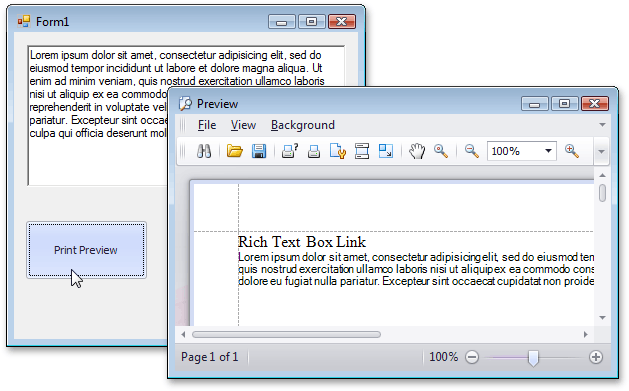Click the status bar zoom minus button

pyautogui.click(x=472, y=357)
